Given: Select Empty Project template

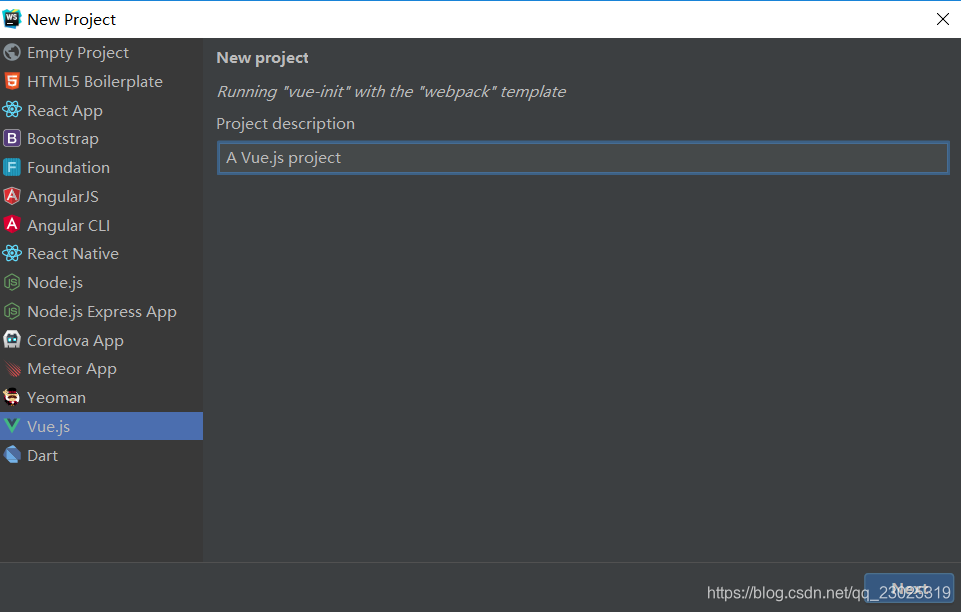Looking at the screenshot, I should (x=101, y=53).
